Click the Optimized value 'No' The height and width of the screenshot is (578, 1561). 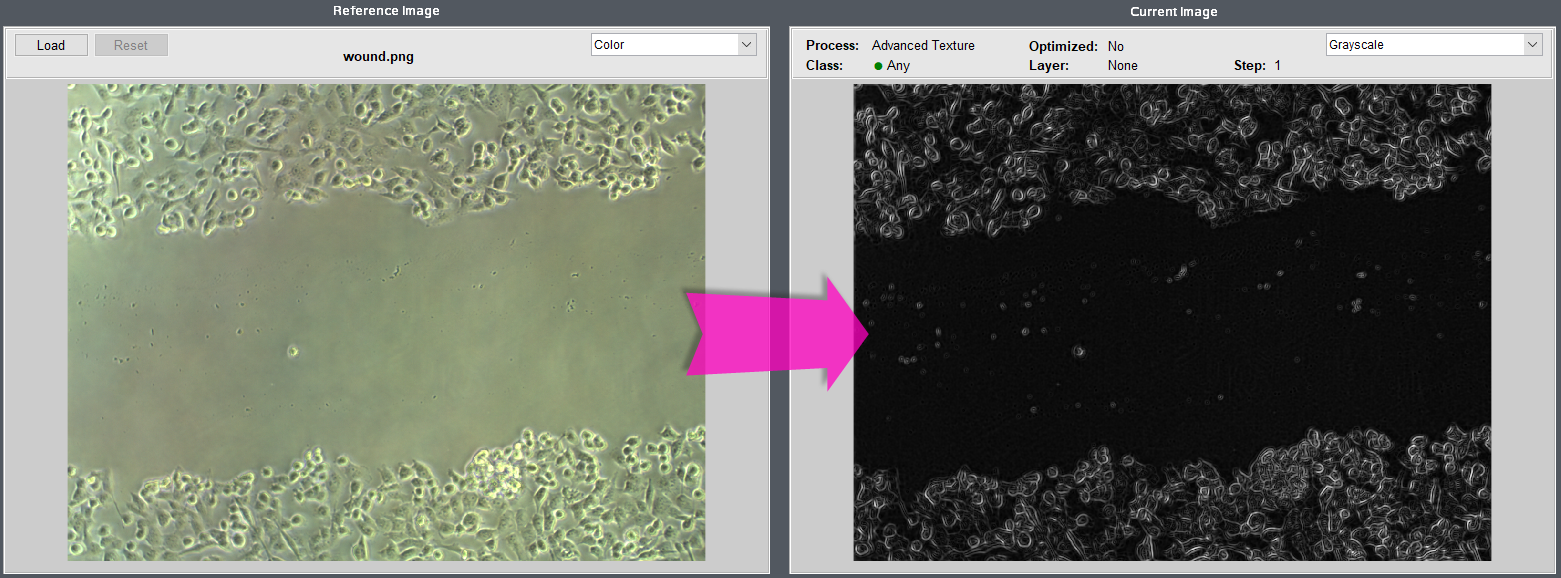(1115, 47)
